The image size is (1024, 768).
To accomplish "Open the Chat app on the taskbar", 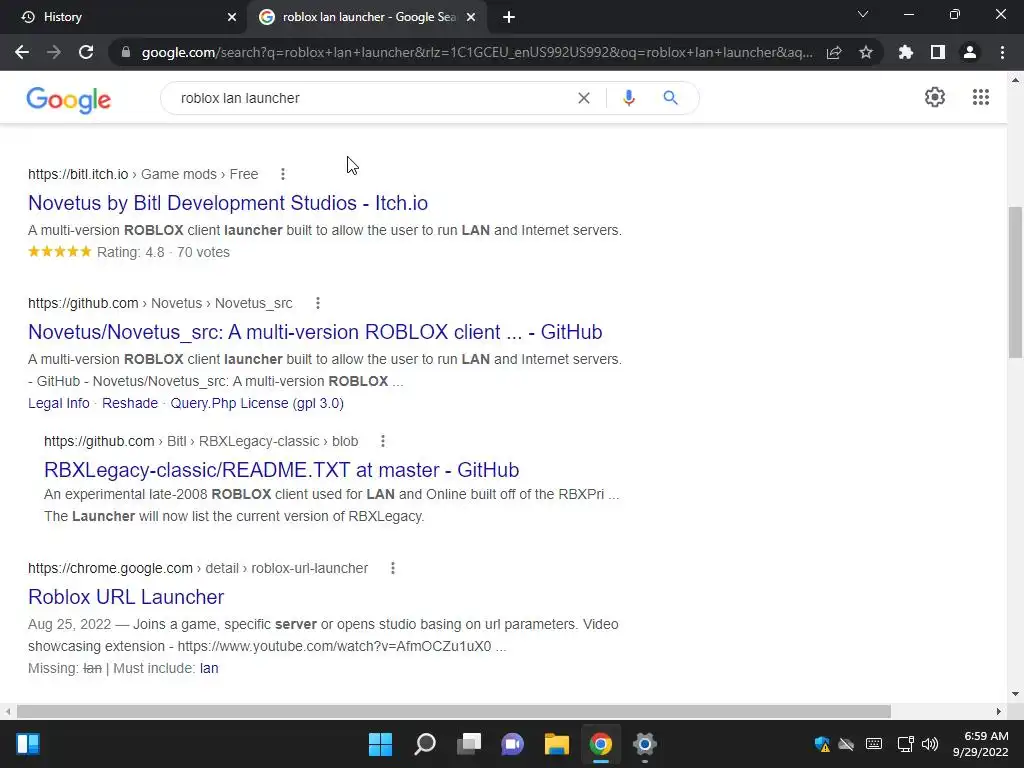I will tap(513, 744).
